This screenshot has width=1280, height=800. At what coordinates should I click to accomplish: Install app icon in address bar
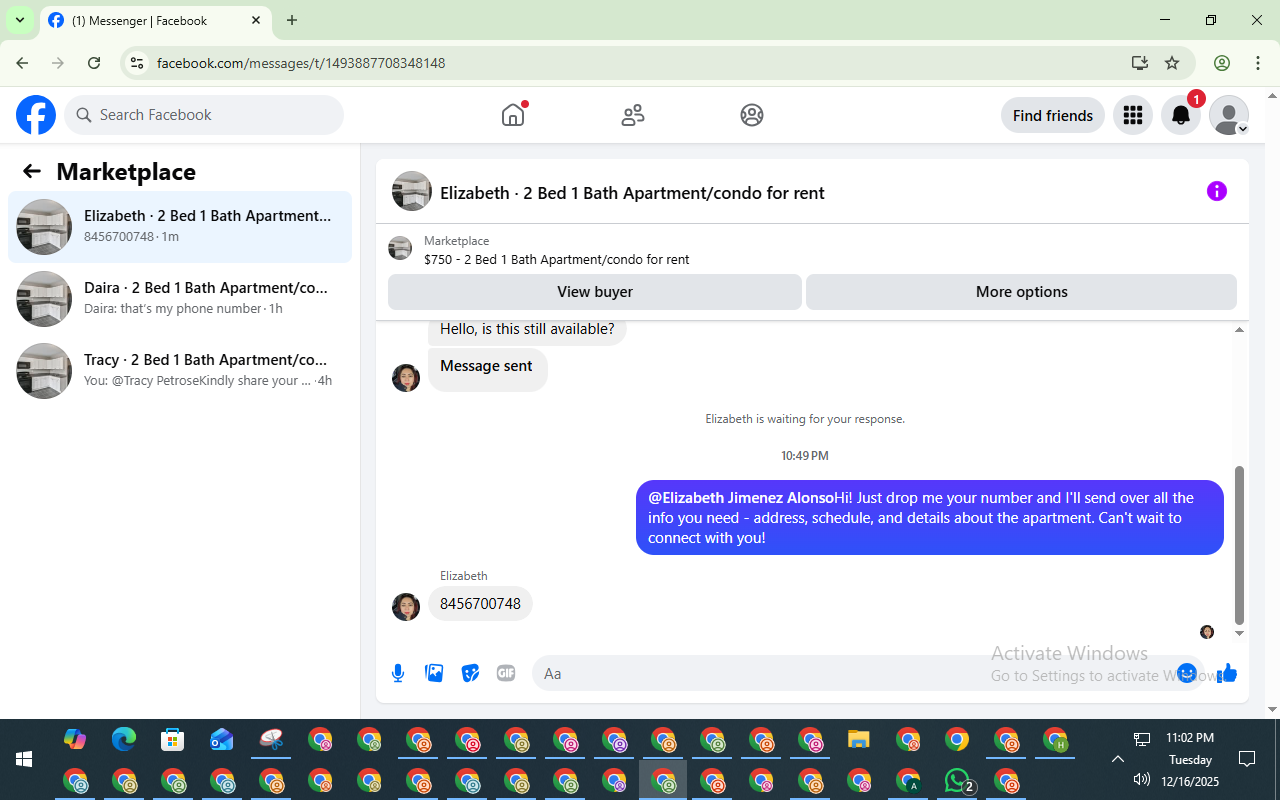pyautogui.click(x=1139, y=63)
